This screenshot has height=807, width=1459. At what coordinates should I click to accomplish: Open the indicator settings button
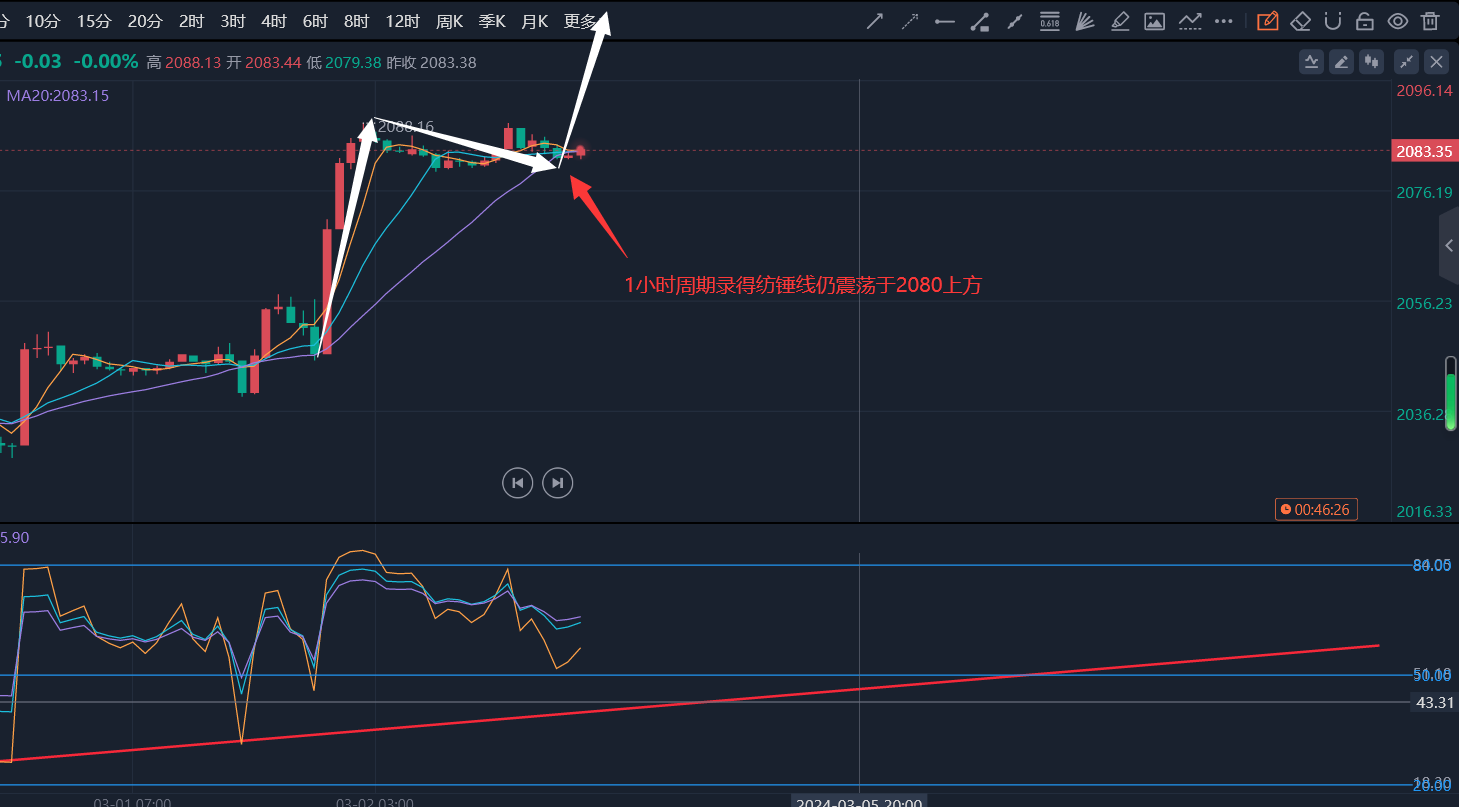(1311, 62)
